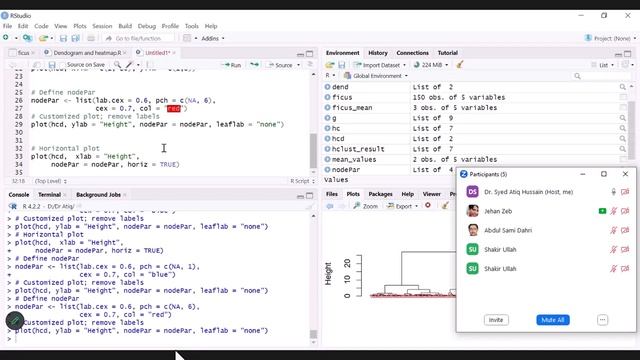This screenshot has width=640, height=360.
Task: Click the Invite button in Participants
Action: 496,320
